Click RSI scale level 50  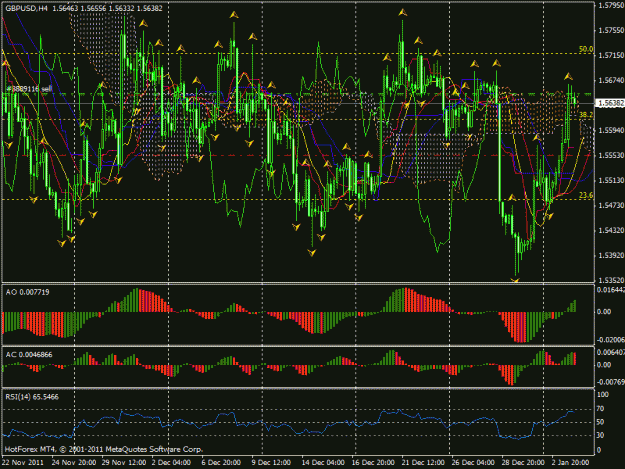[601, 422]
